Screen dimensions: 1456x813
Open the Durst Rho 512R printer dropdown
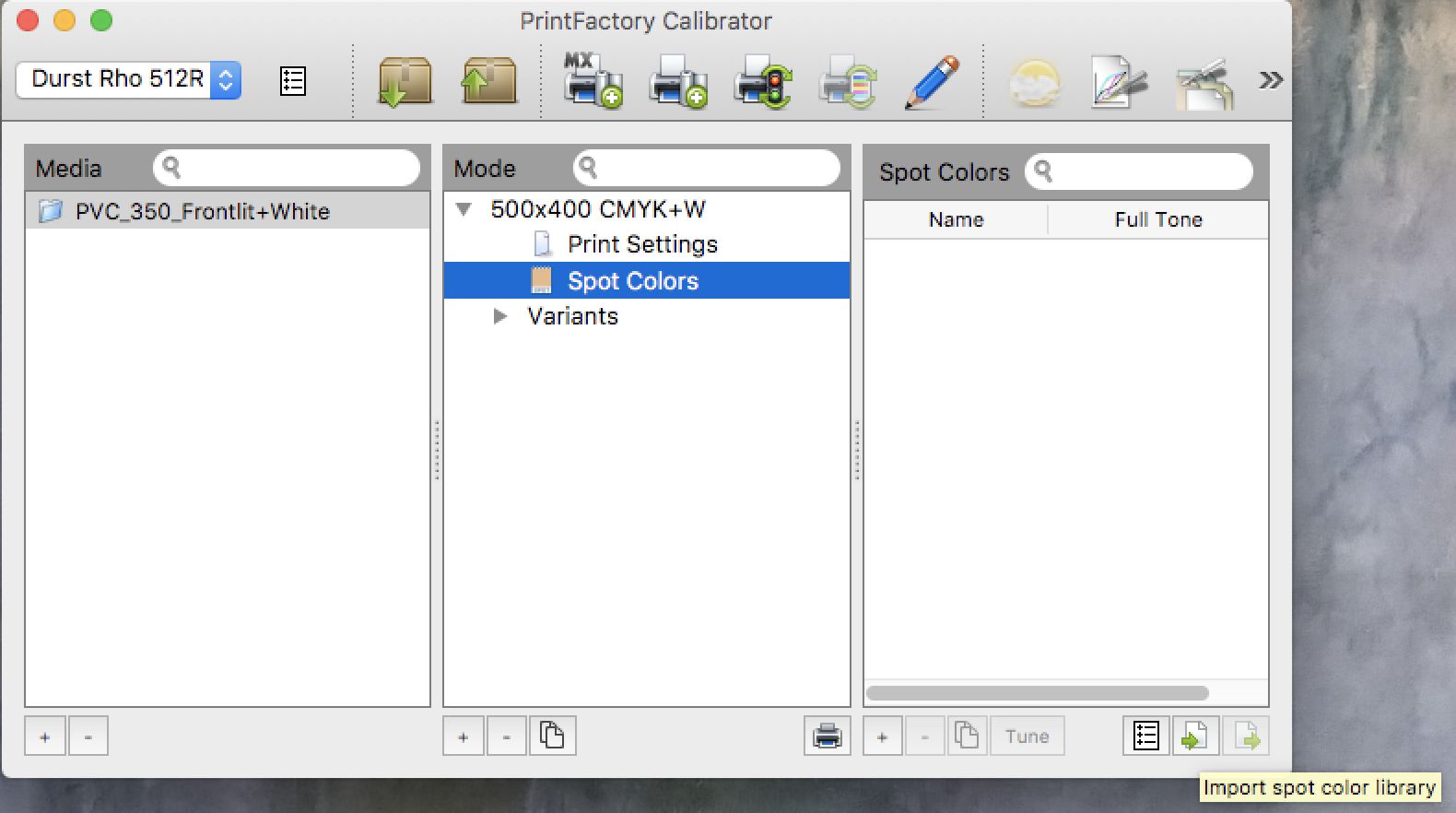[x=128, y=79]
